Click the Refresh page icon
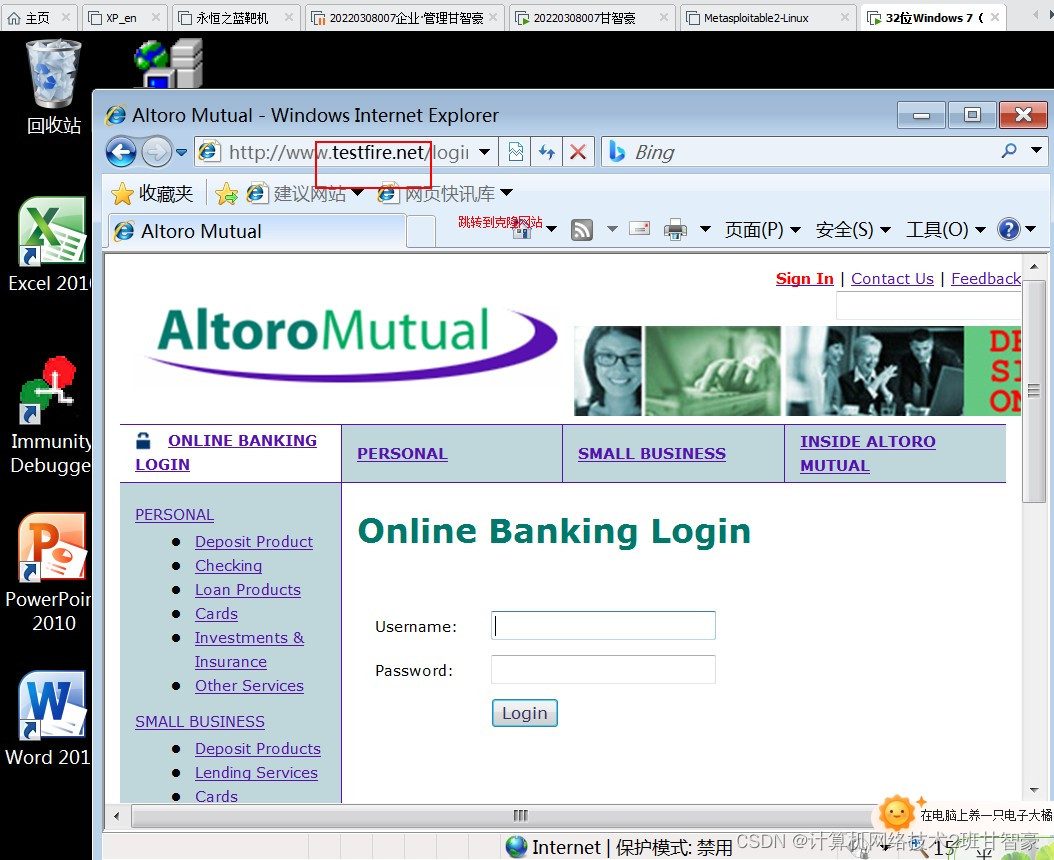Screen dimensions: 1054x860 [546, 152]
